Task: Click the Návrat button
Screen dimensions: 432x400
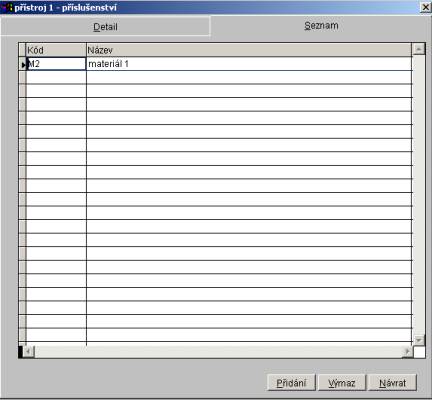Action: (393, 383)
